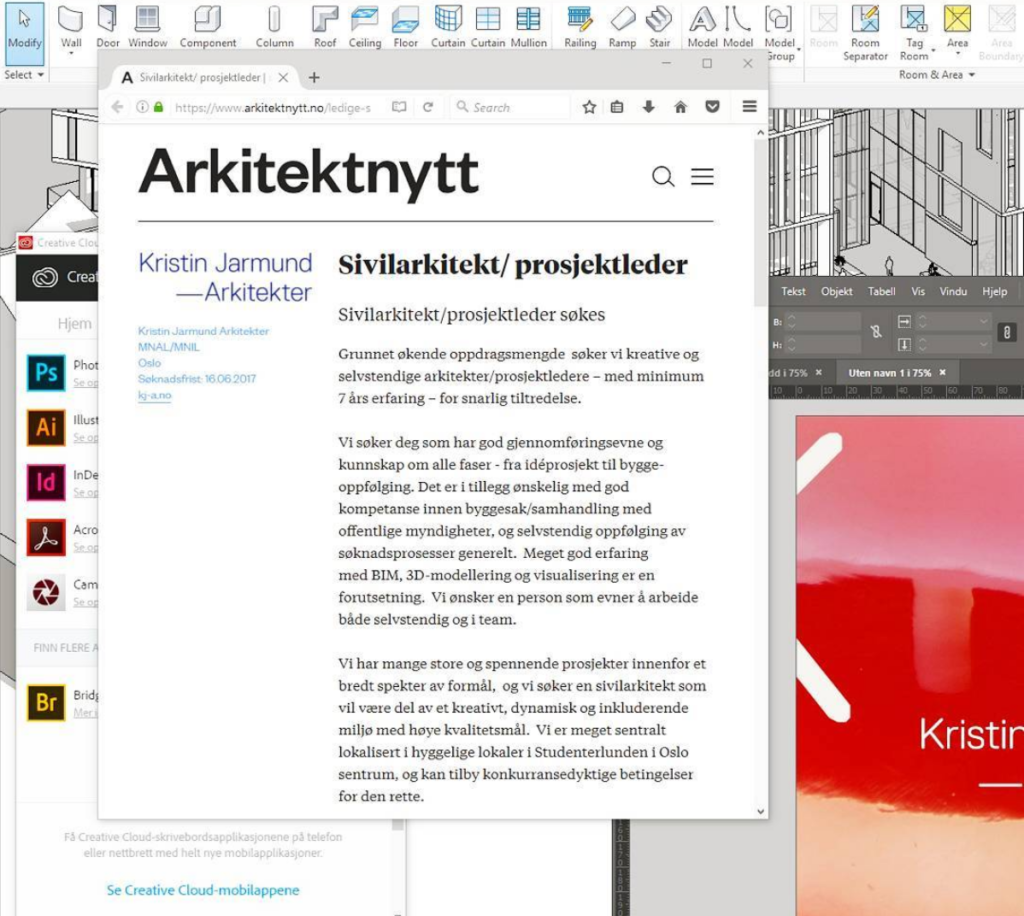
Task: Click the browser page scrollbar down arrow
Action: click(x=760, y=811)
